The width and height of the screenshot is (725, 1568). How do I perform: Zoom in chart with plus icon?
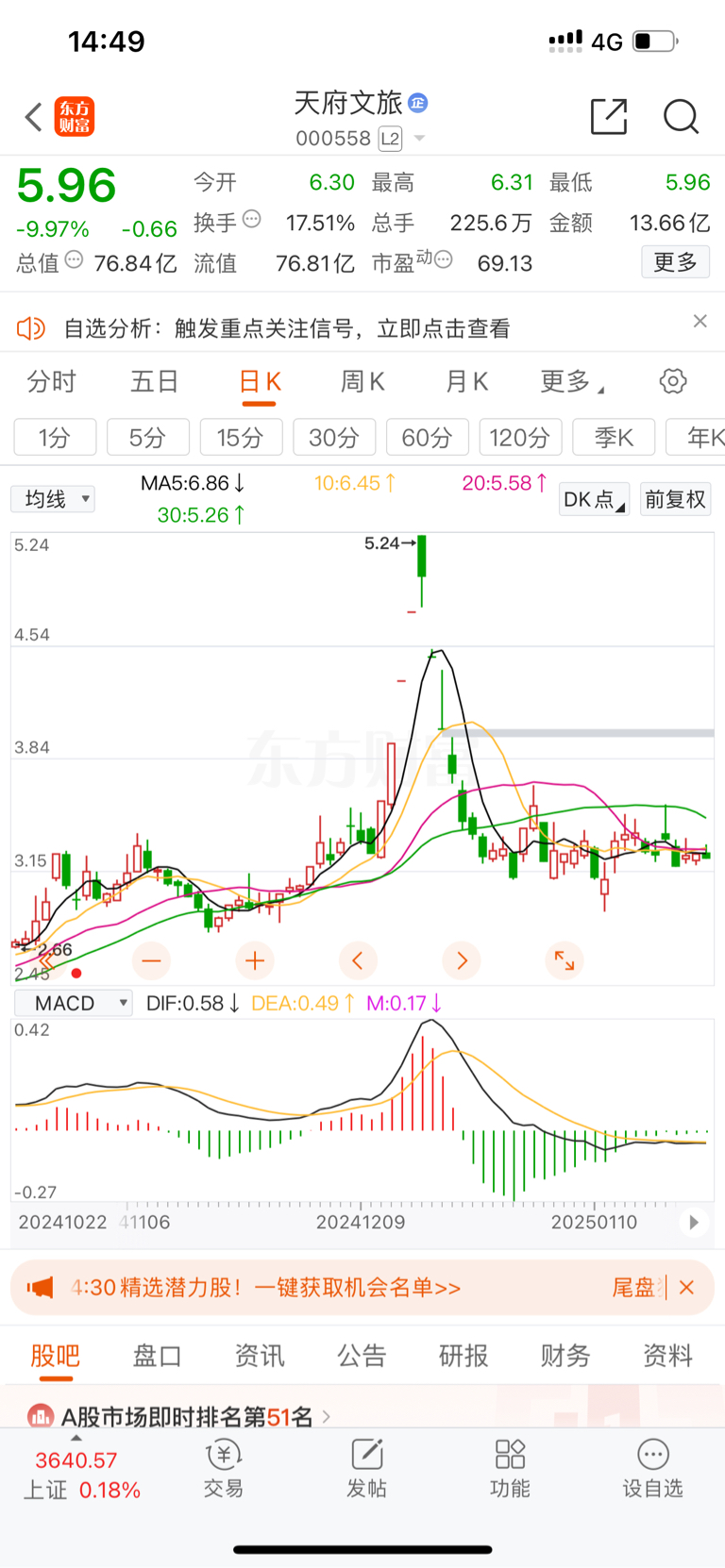tap(254, 961)
